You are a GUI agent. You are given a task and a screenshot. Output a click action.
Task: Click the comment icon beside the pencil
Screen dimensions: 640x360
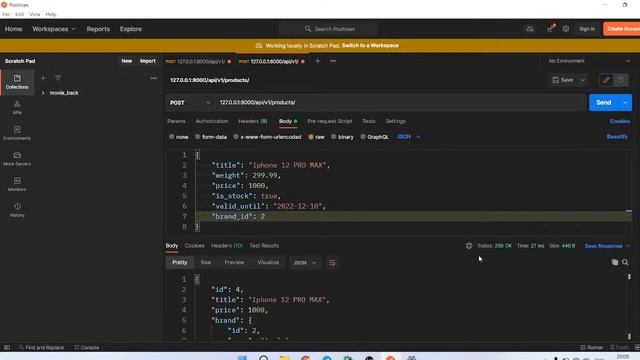(621, 80)
